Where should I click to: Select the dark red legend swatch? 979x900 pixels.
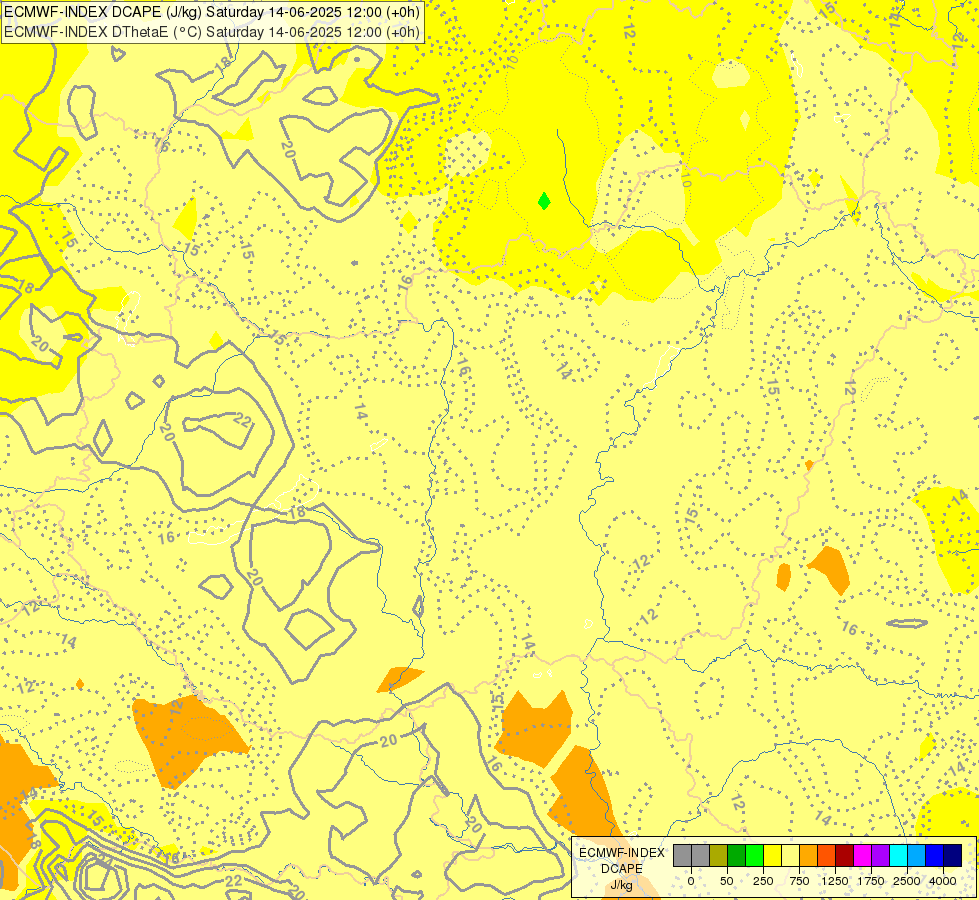click(845, 856)
